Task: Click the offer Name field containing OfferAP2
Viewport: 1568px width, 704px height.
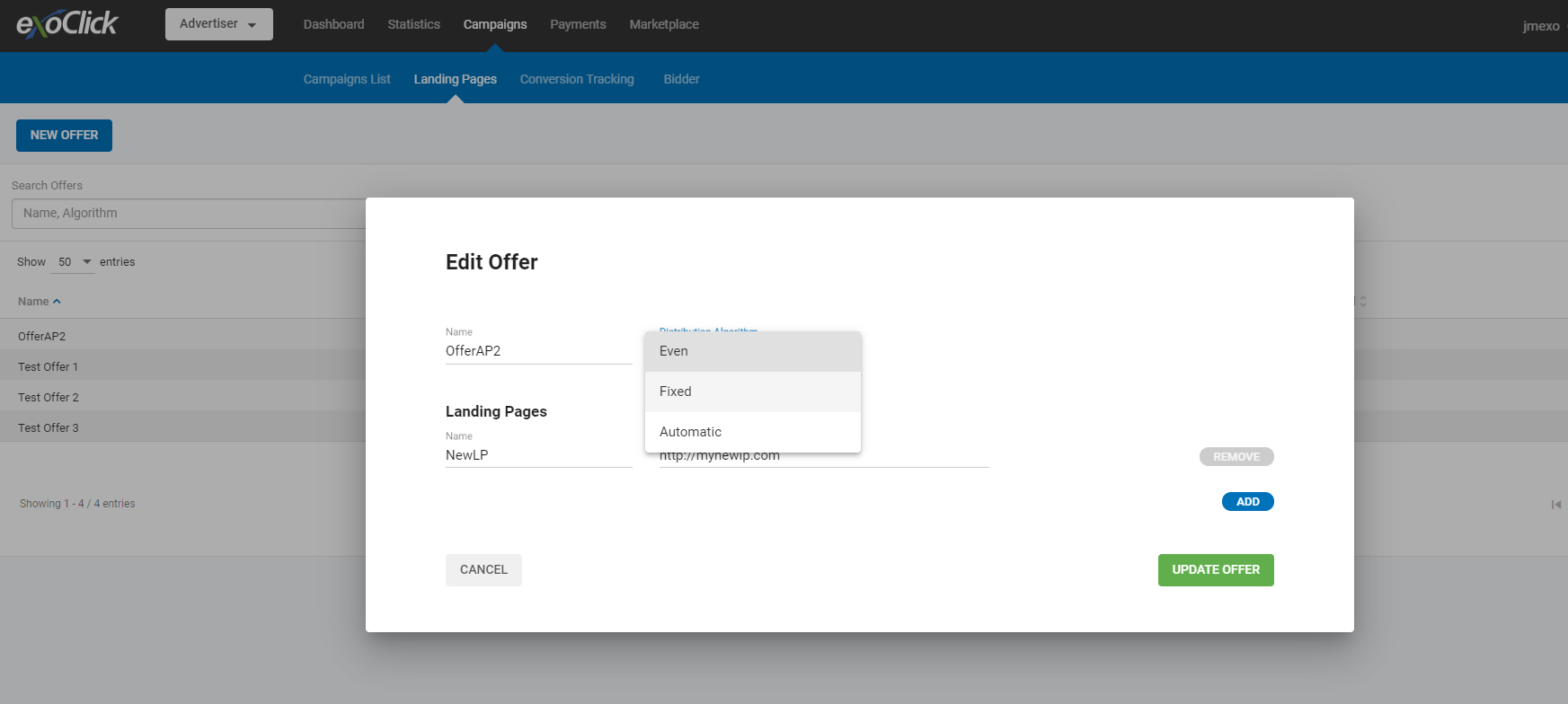Action: pos(537,351)
